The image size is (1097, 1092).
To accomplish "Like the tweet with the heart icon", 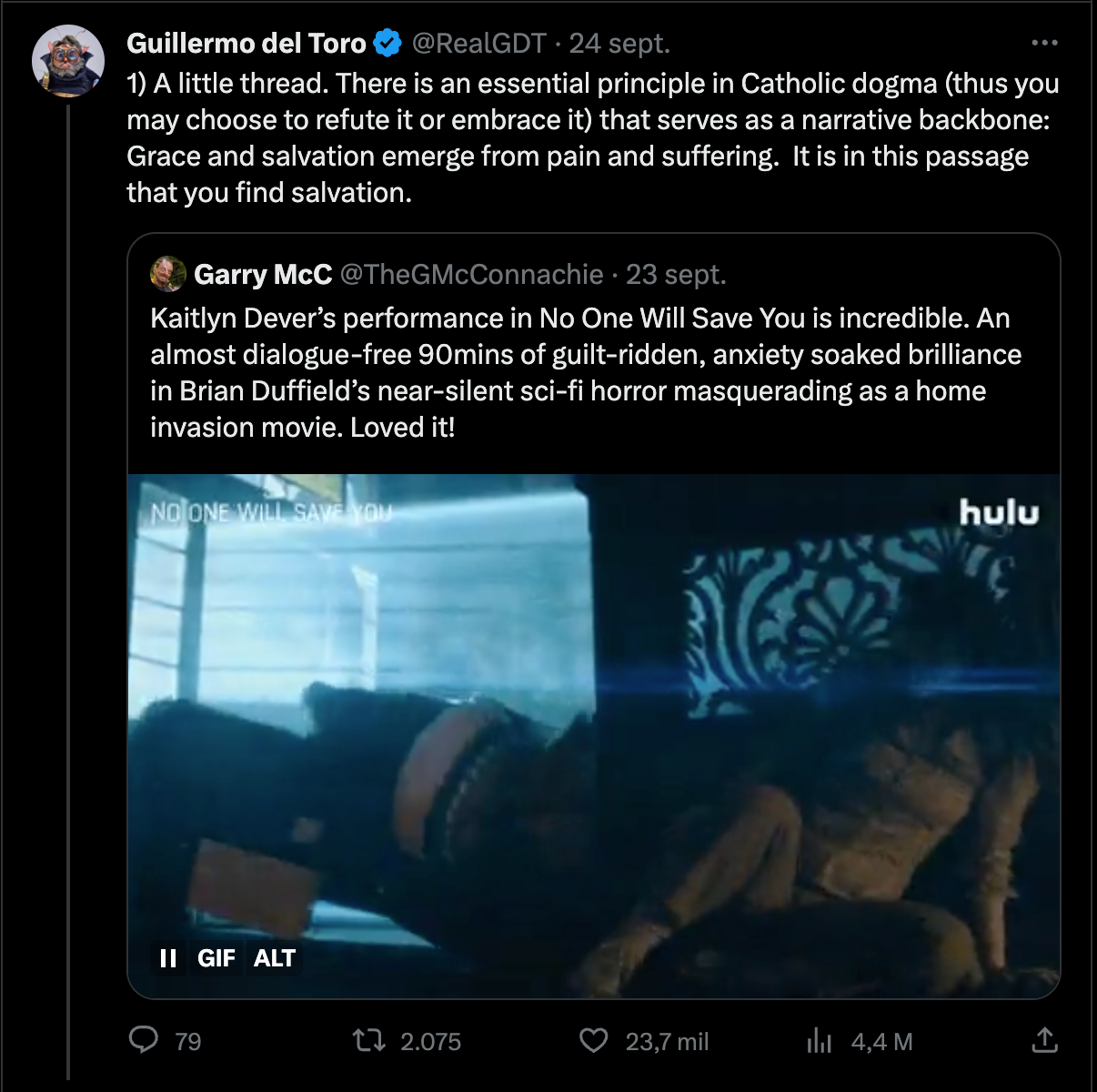I will coord(594,1039).
